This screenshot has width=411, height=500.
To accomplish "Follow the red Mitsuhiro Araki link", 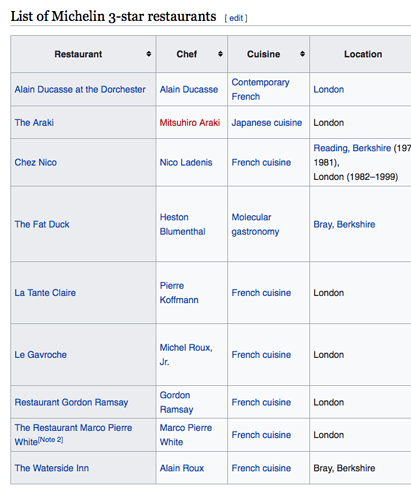I will point(190,123).
